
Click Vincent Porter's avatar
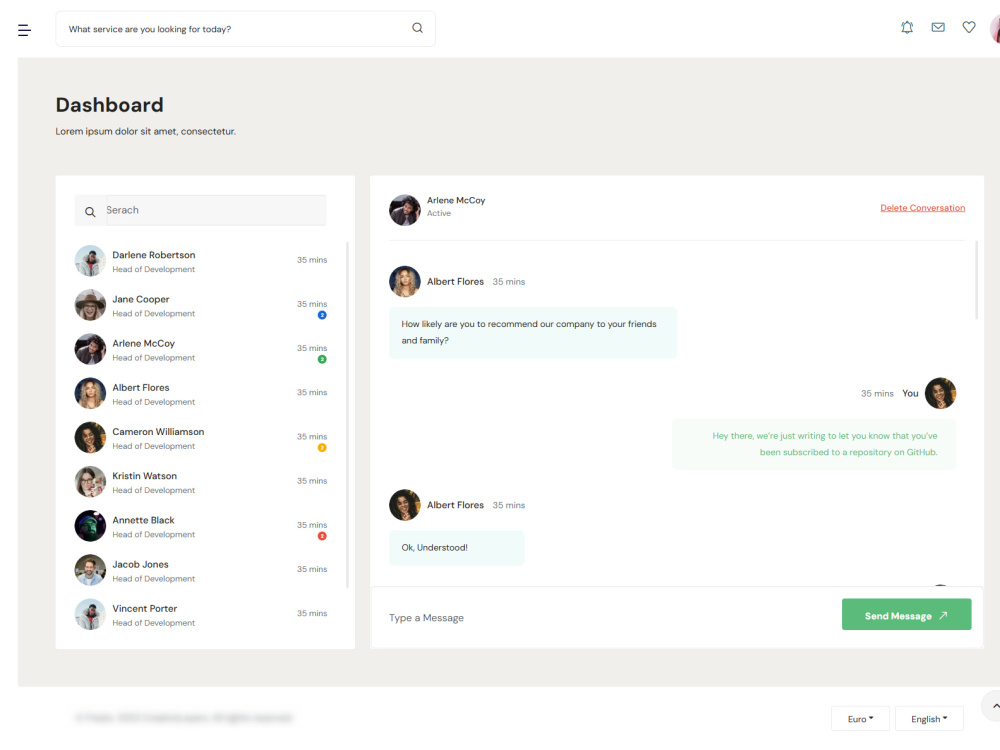[90, 614]
